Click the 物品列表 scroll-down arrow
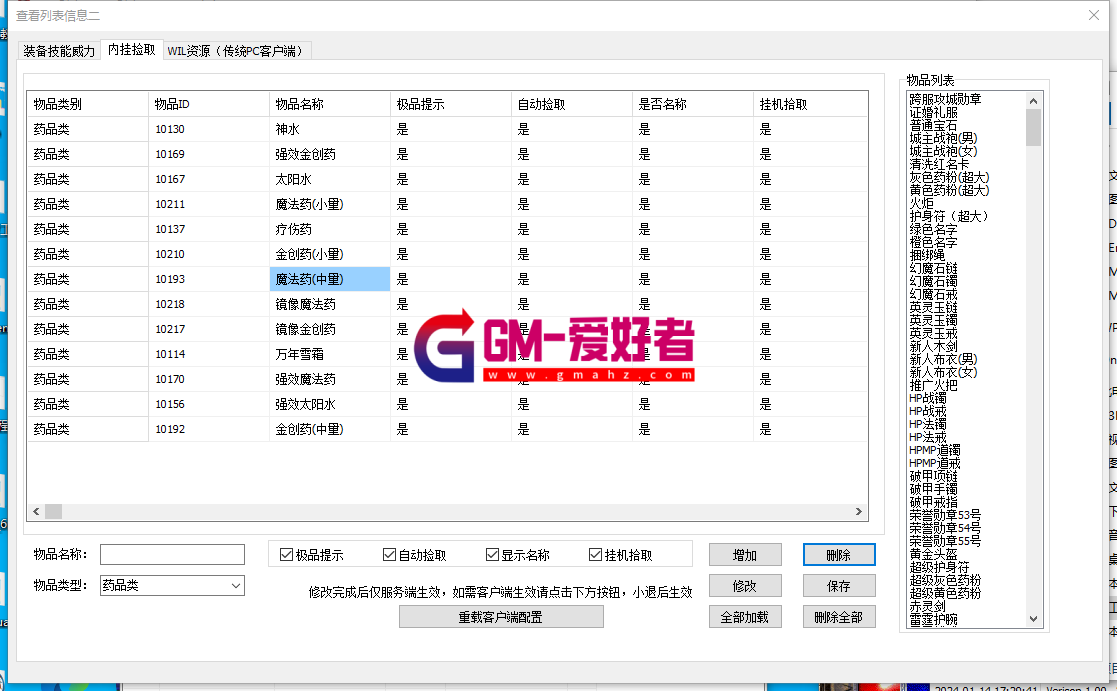 pyautogui.click(x=1033, y=620)
